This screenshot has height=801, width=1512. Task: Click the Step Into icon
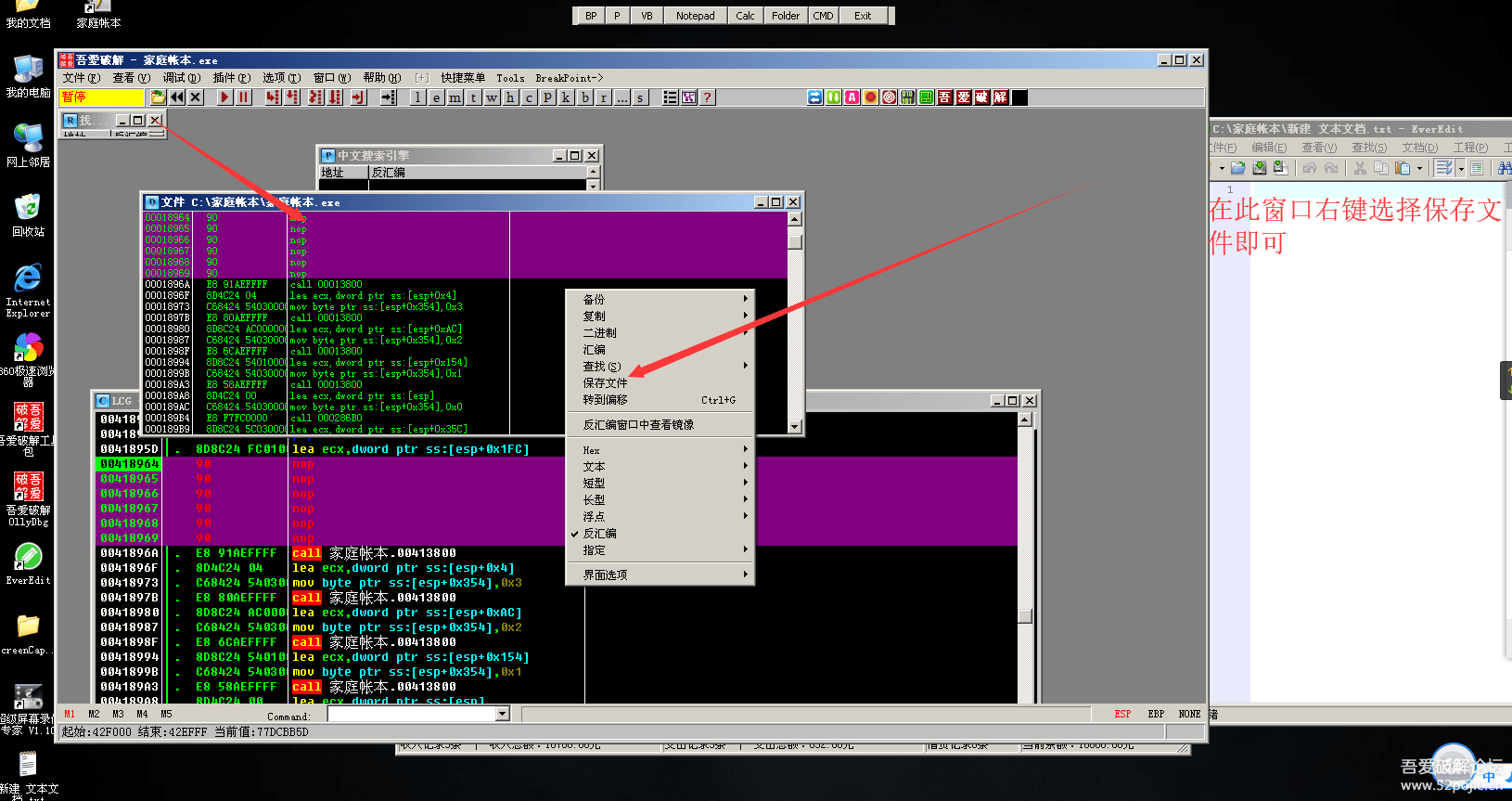tap(273, 97)
